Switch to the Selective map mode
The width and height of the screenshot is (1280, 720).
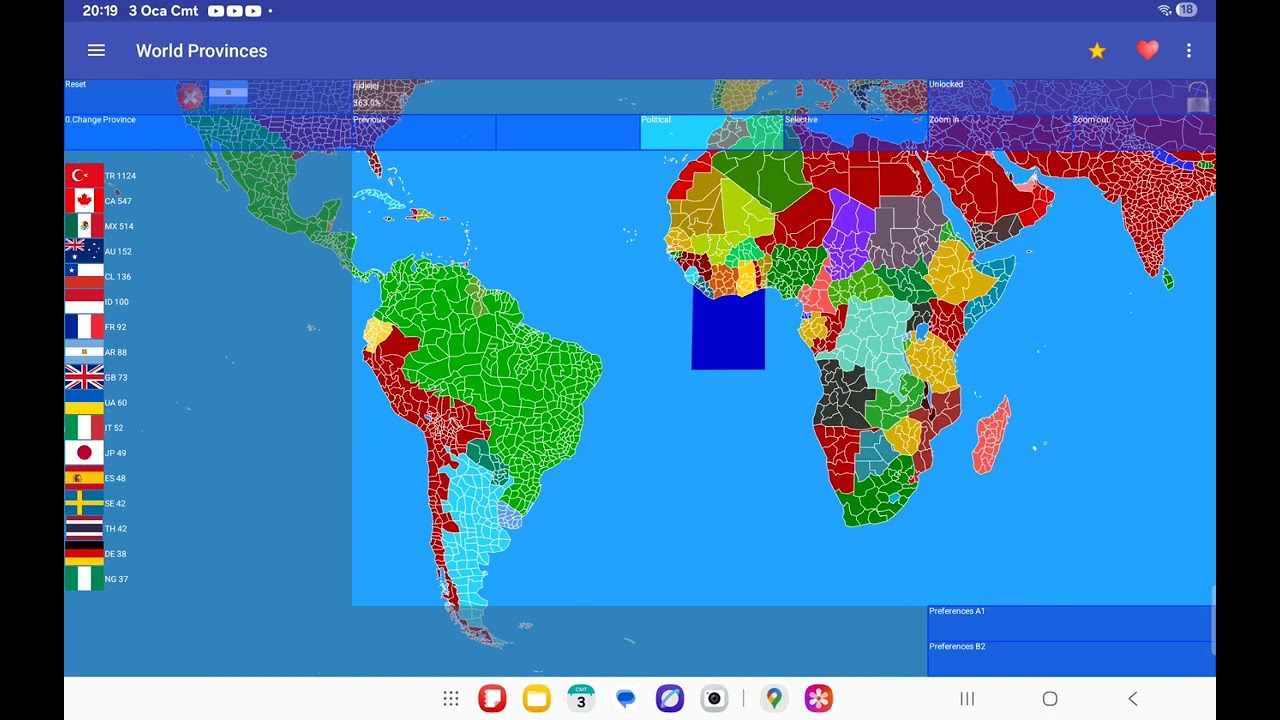tap(856, 132)
